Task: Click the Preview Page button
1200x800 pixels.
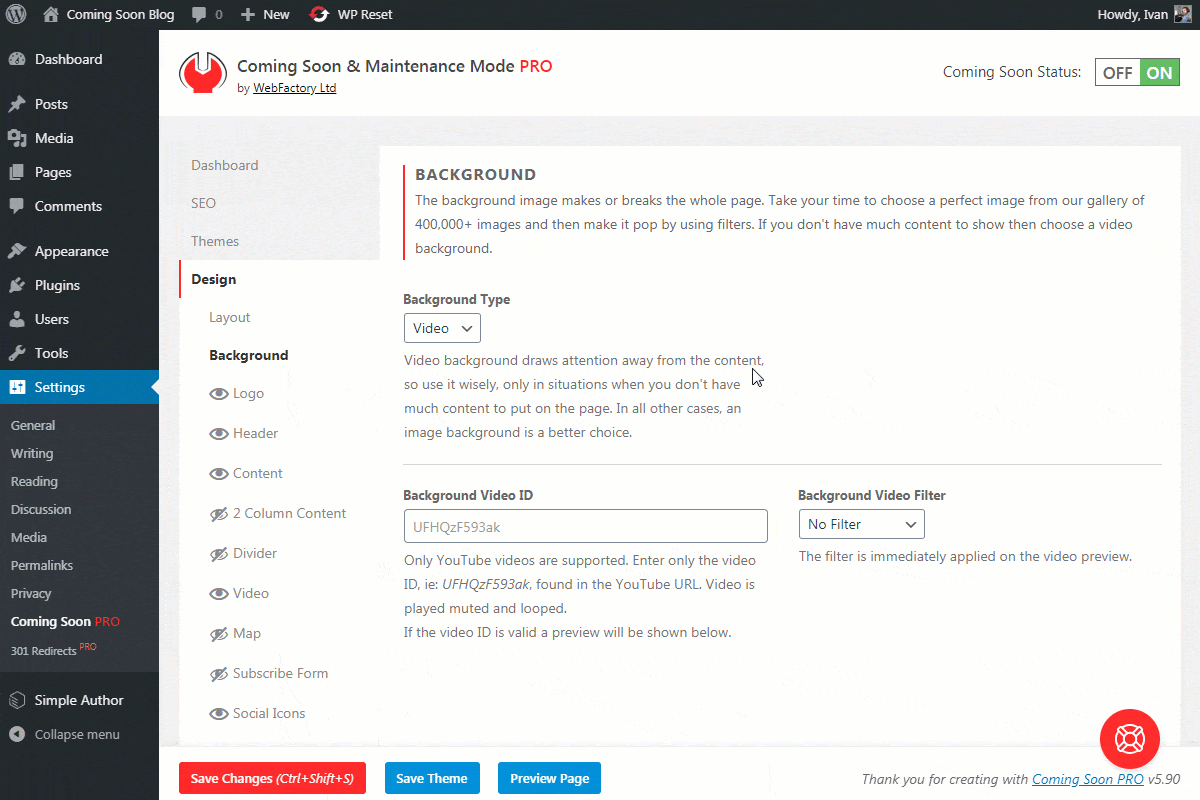Action: point(549,778)
